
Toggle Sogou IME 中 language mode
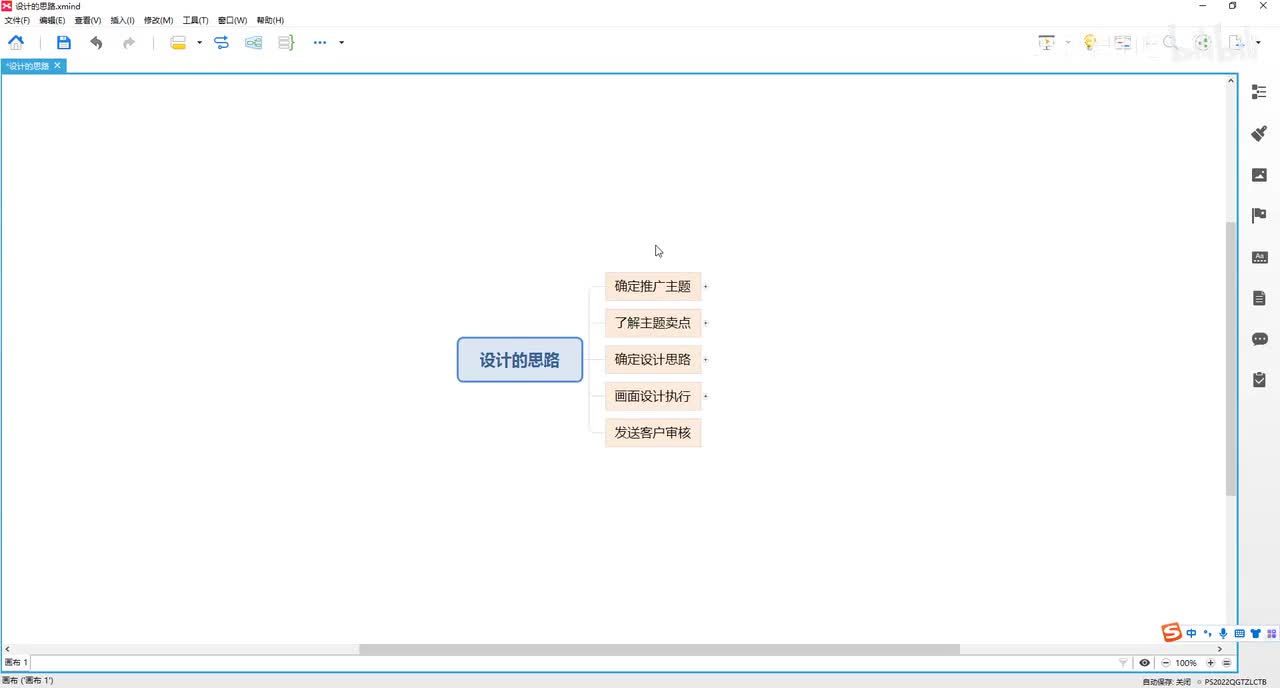click(x=1191, y=634)
